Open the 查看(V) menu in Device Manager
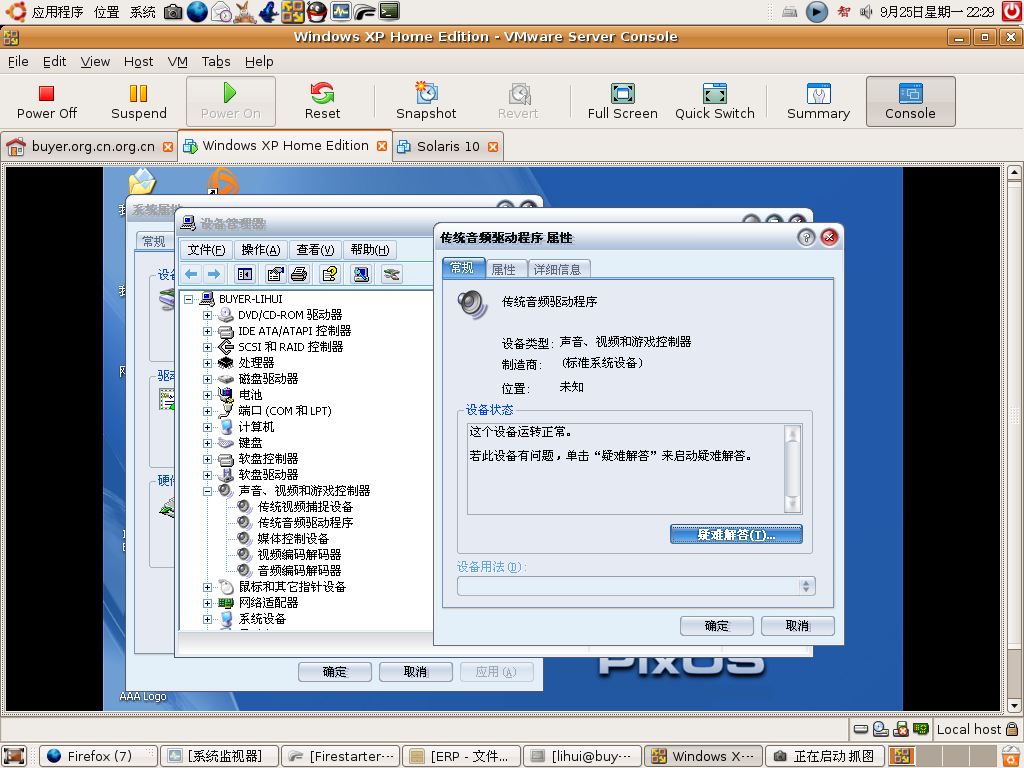The height and width of the screenshot is (768, 1024). (x=315, y=249)
